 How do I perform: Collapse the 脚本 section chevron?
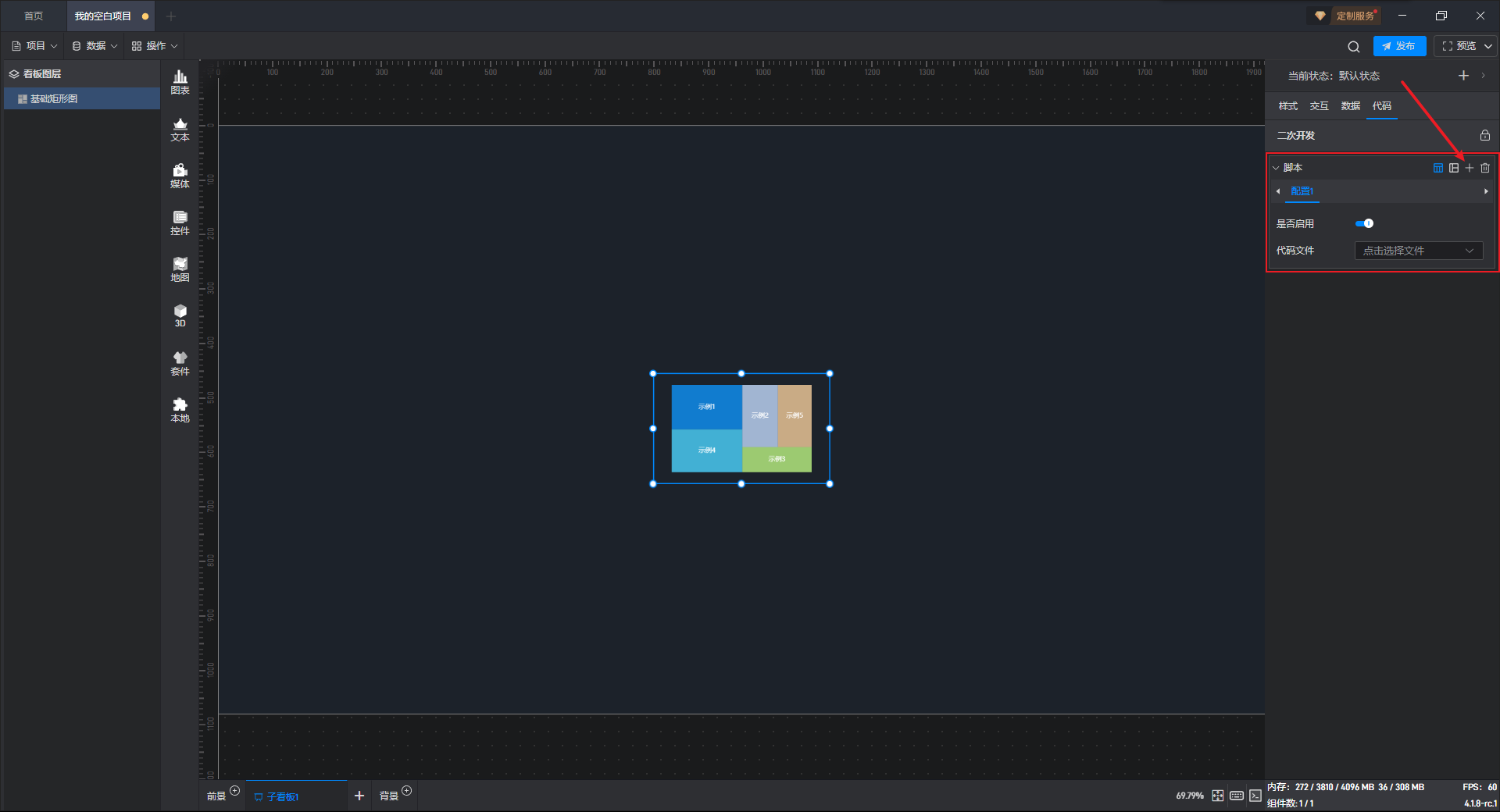(x=1276, y=168)
